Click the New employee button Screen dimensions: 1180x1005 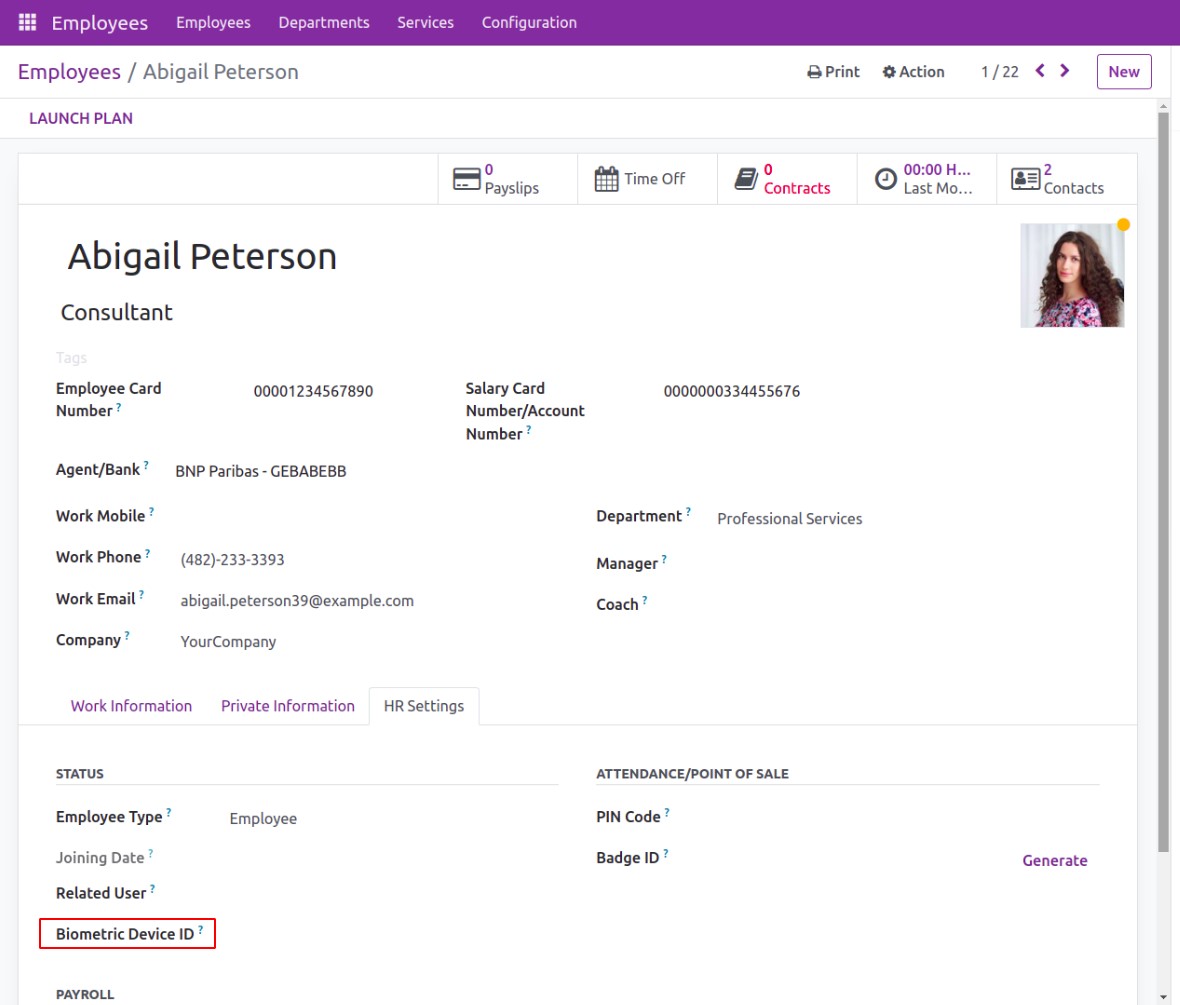click(x=1124, y=72)
